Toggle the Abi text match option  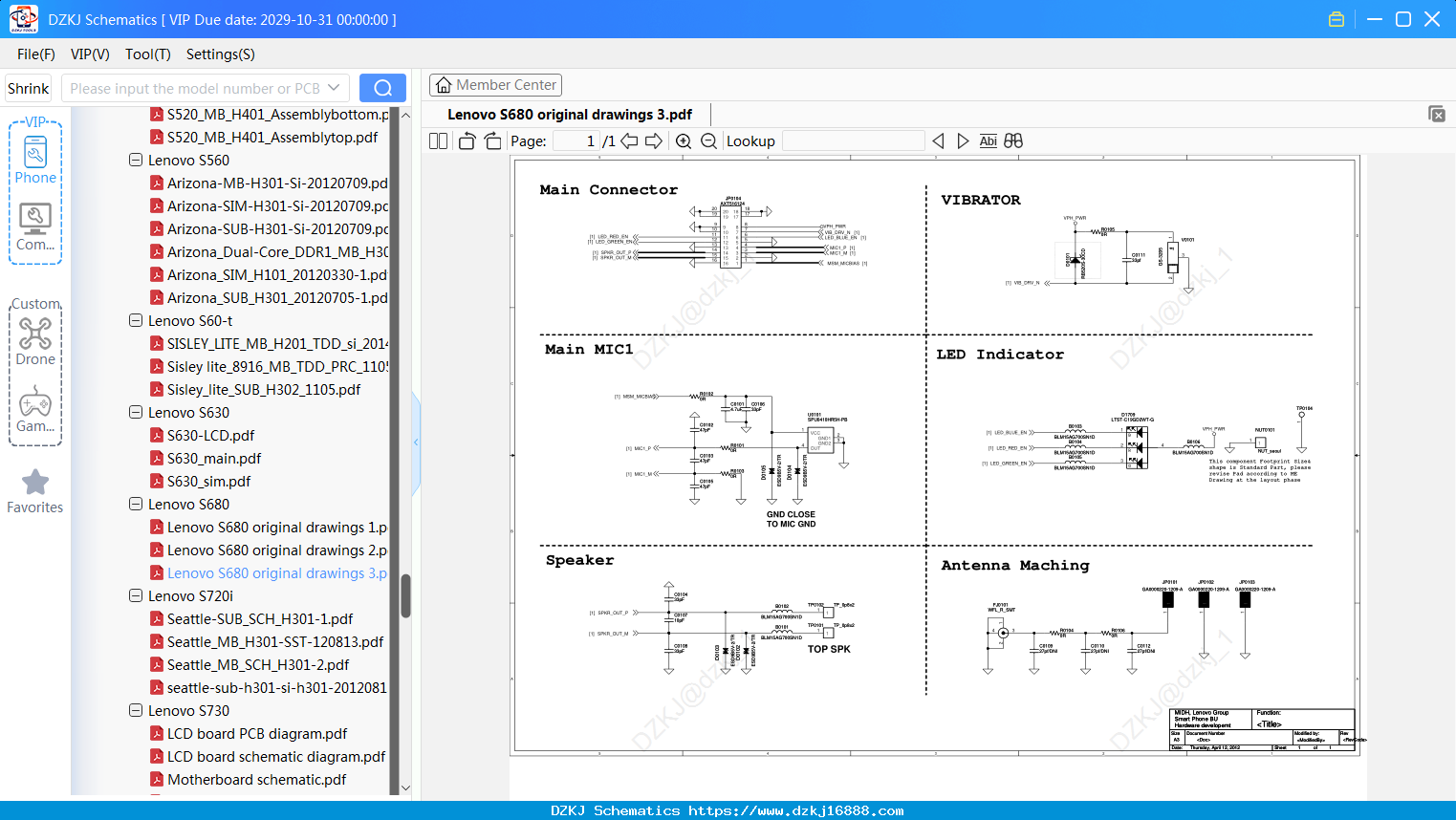[988, 140]
